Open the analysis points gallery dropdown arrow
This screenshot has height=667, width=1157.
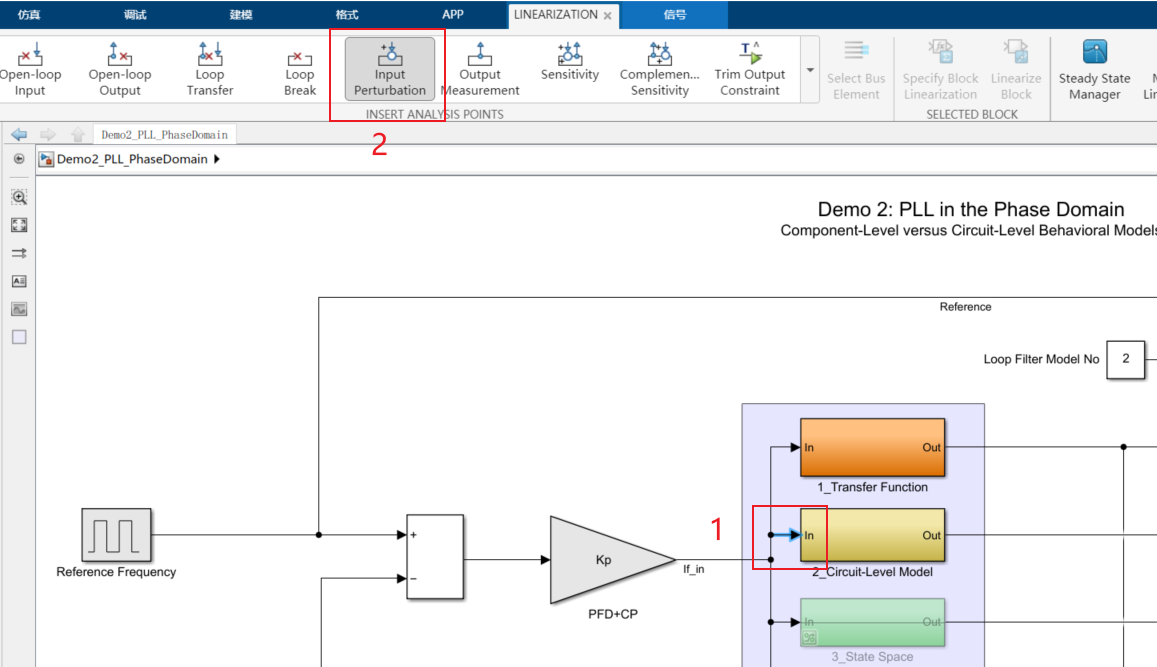pos(809,70)
